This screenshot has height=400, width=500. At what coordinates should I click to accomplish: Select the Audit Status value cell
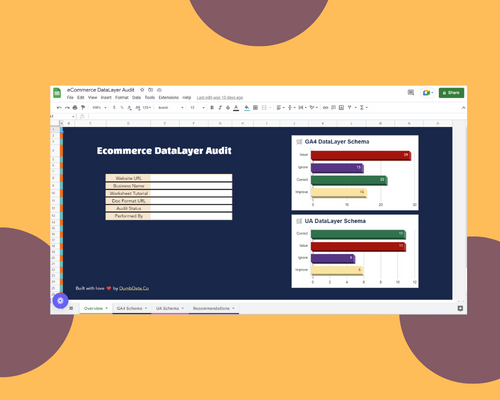[x=191, y=208]
